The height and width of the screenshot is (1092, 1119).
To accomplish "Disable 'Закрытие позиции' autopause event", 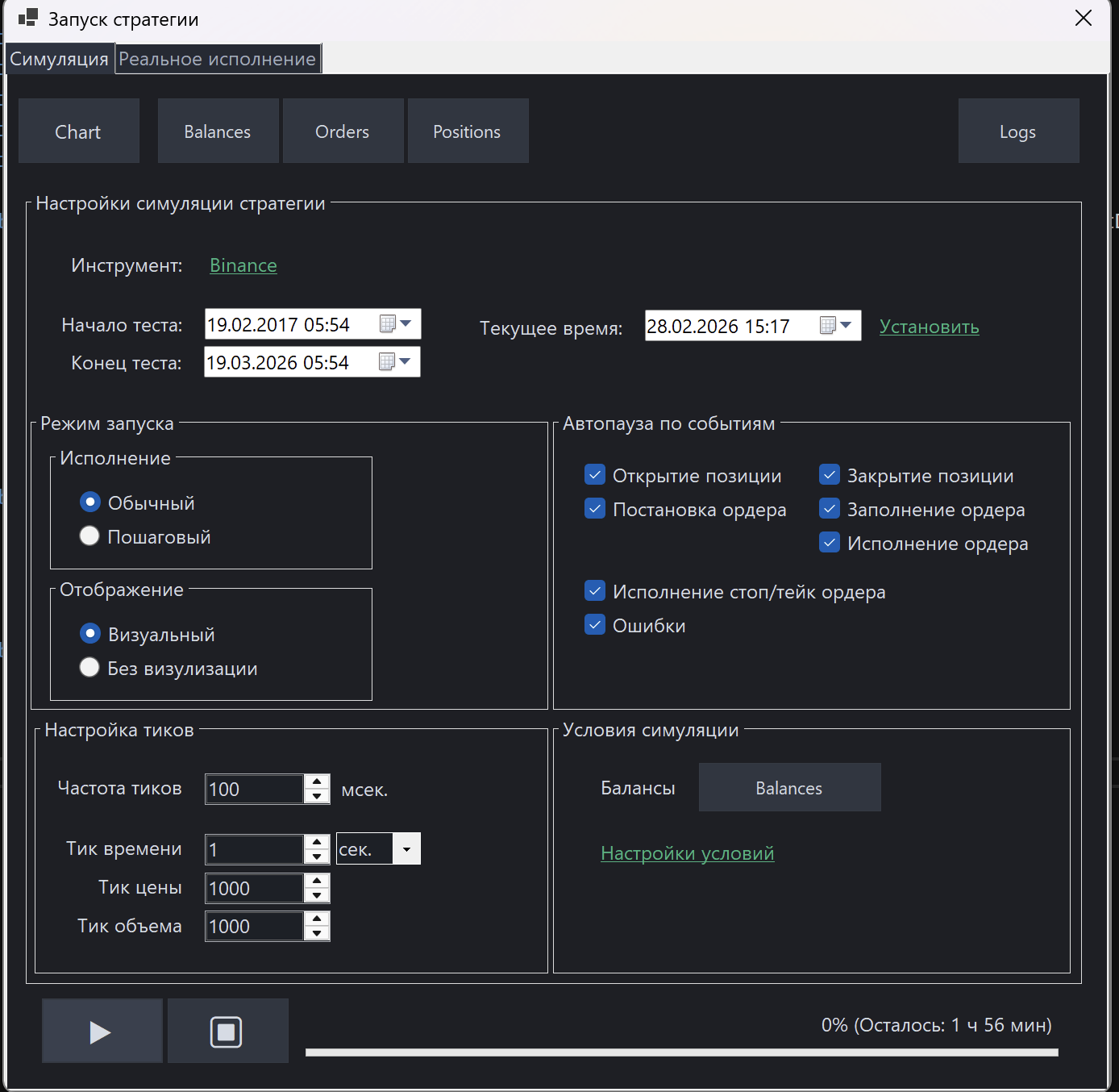I will (829, 474).
